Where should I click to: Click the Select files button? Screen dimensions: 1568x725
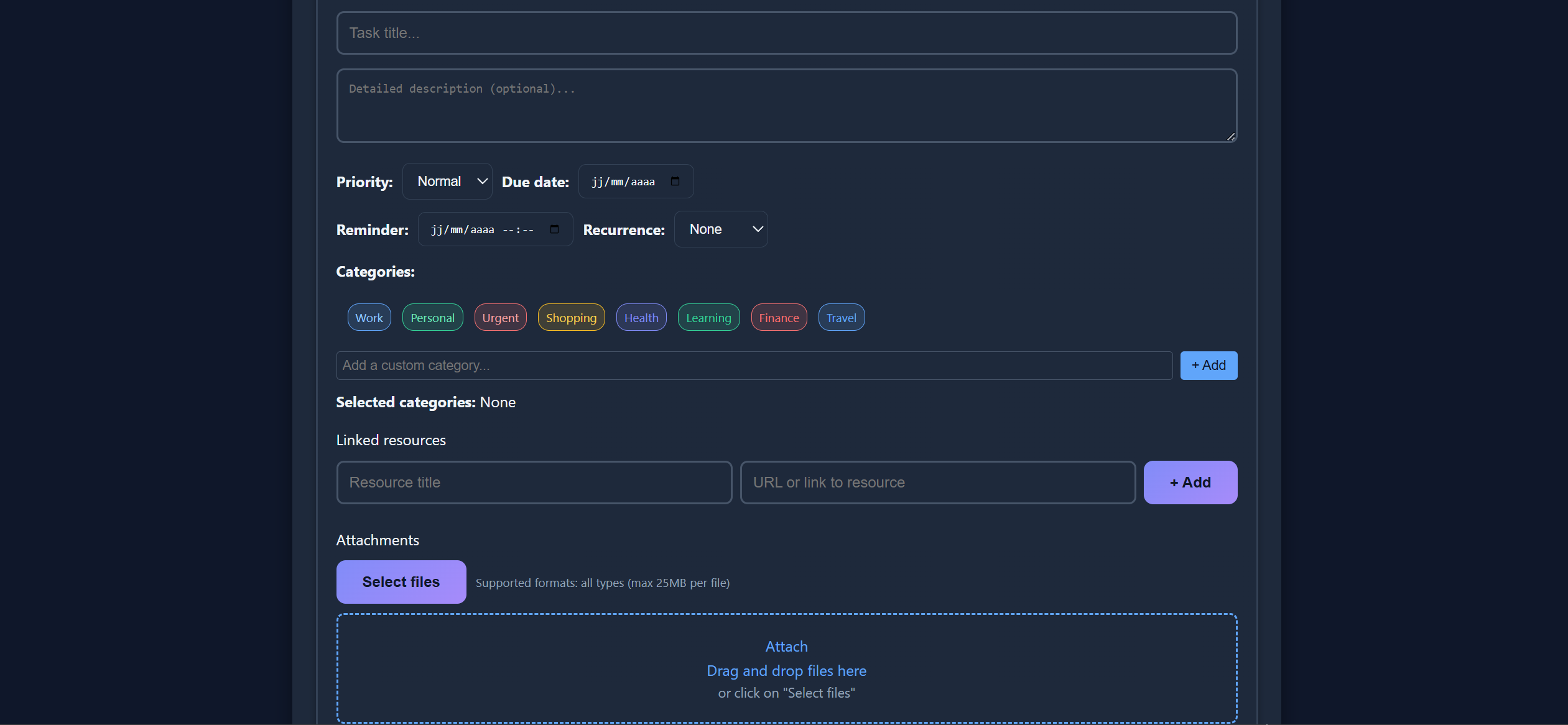(401, 582)
